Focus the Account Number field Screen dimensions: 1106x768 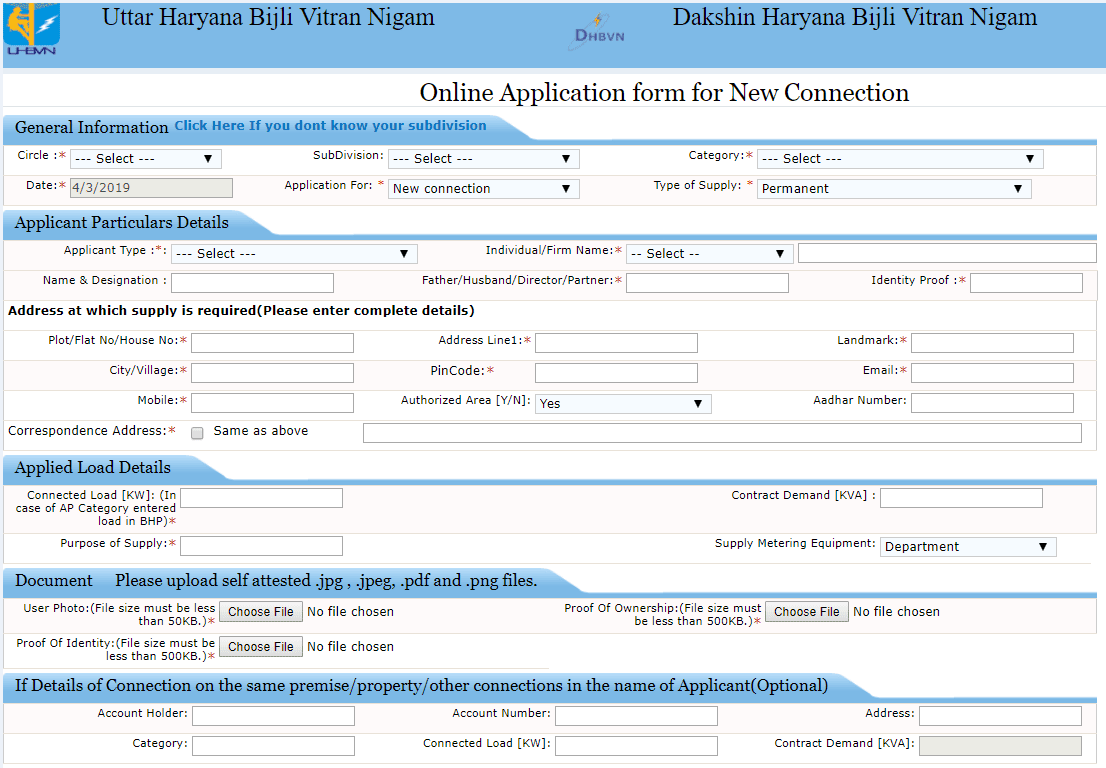pos(636,716)
